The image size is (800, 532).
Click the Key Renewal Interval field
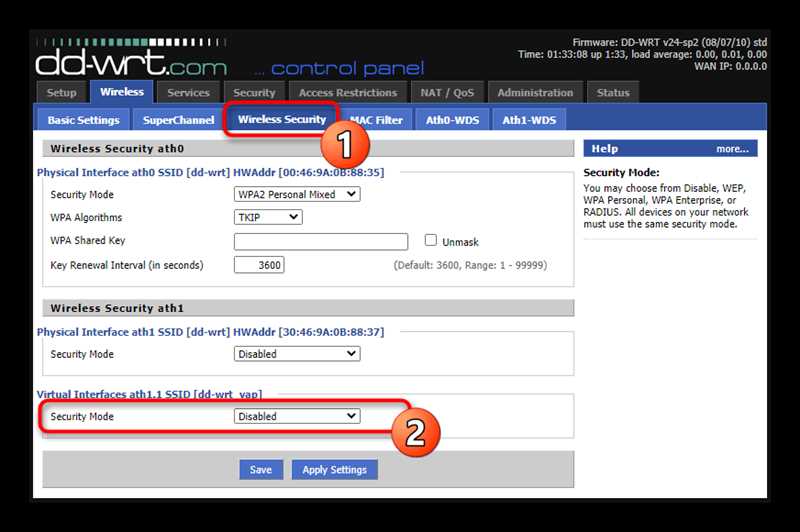259,265
